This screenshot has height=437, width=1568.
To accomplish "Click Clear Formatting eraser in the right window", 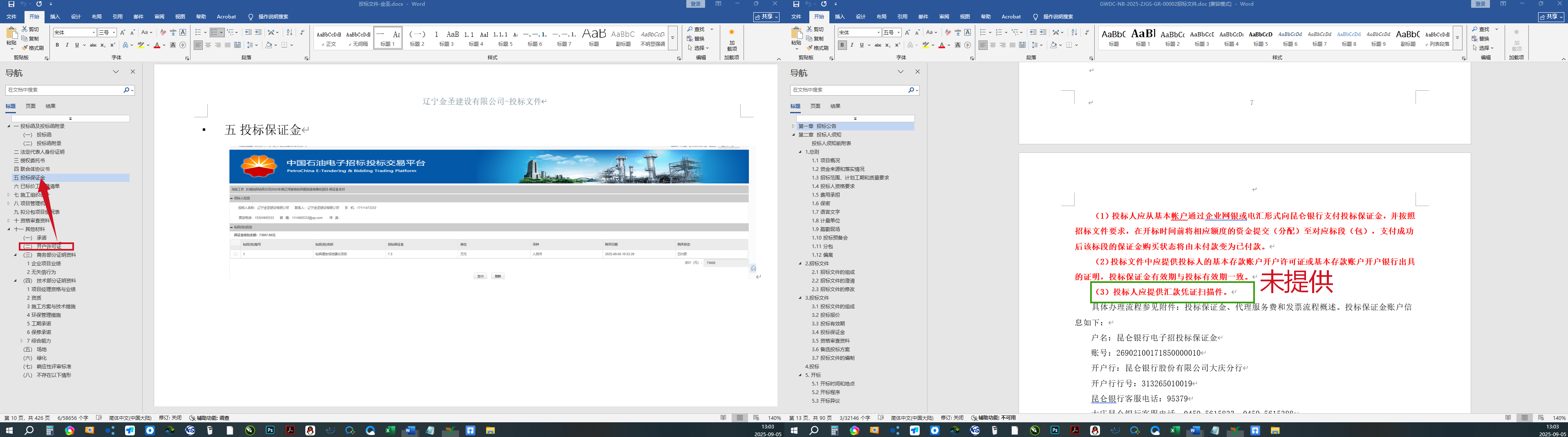I will pos(947,32).
